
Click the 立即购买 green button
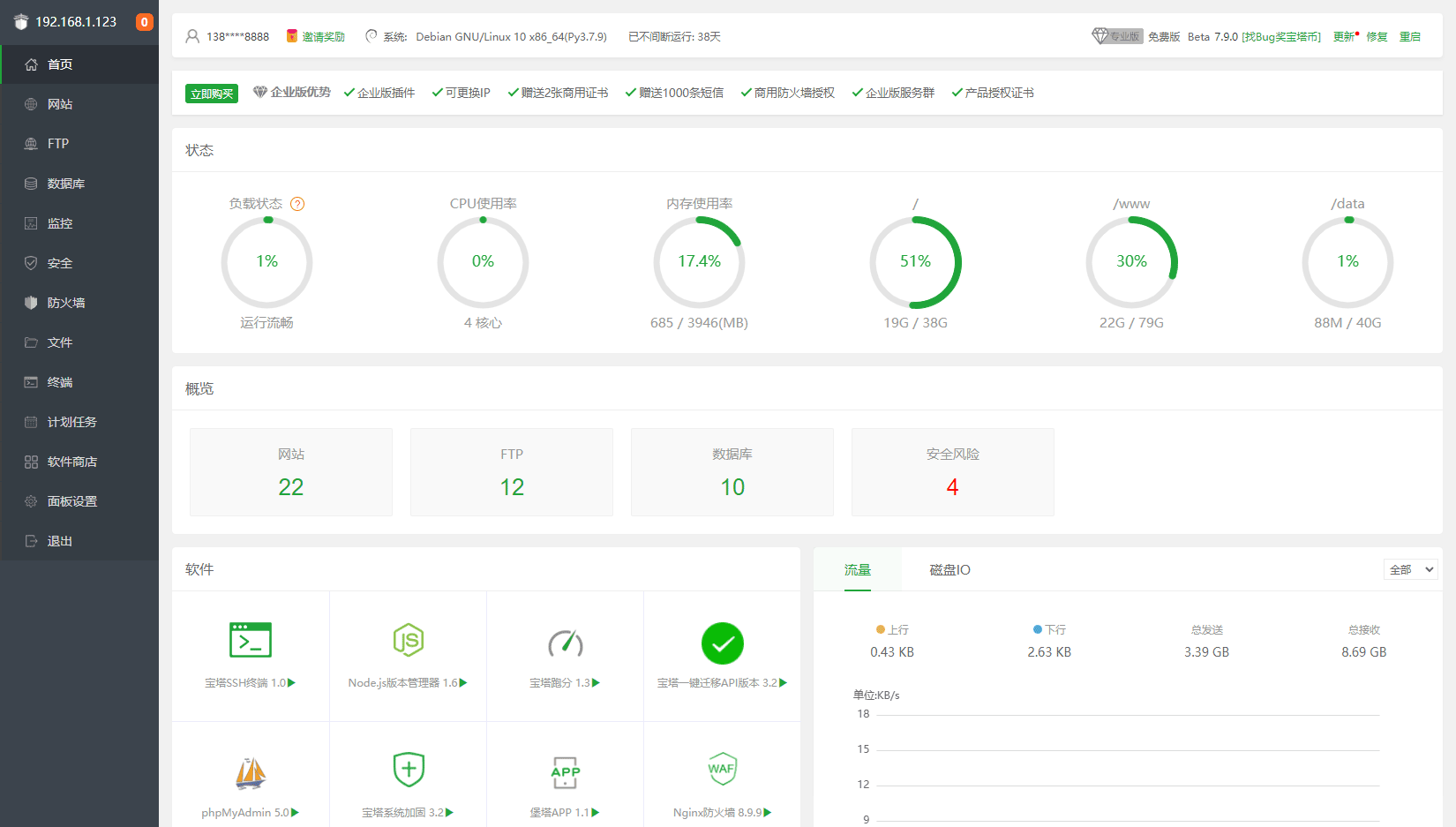(x=212, y=94)
